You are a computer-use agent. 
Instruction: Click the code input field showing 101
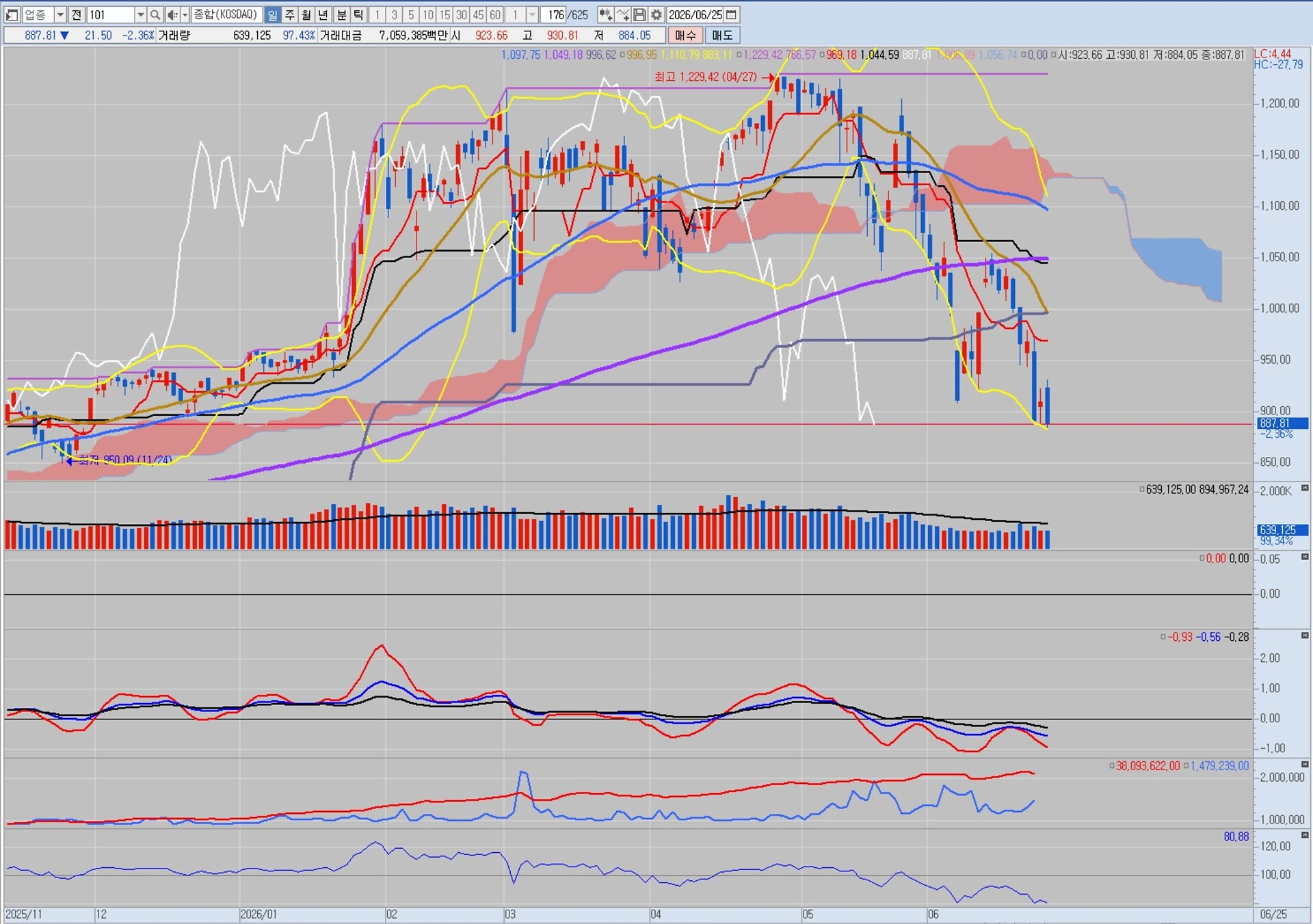coord(110,14)
